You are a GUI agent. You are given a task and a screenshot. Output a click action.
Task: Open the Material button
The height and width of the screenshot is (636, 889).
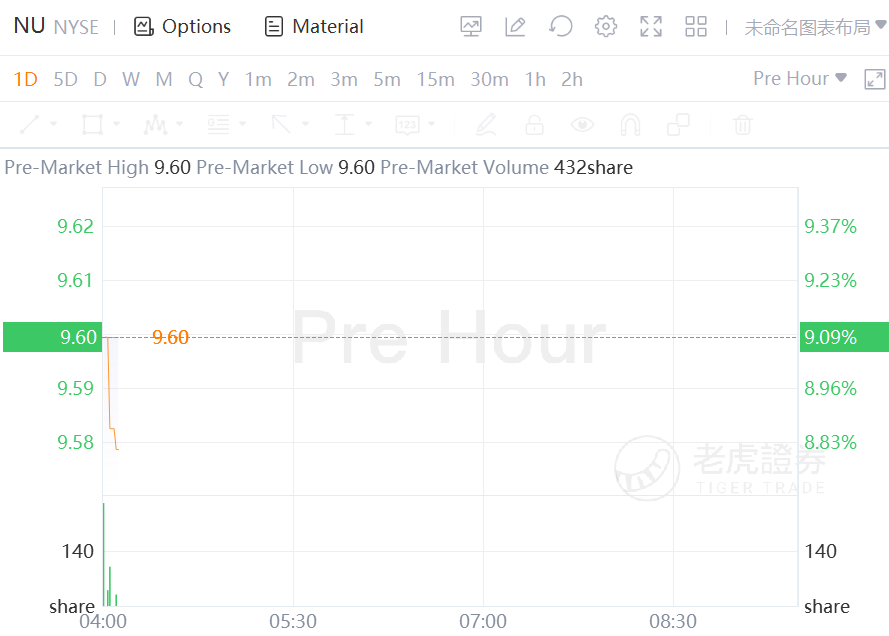coord(314,27)
